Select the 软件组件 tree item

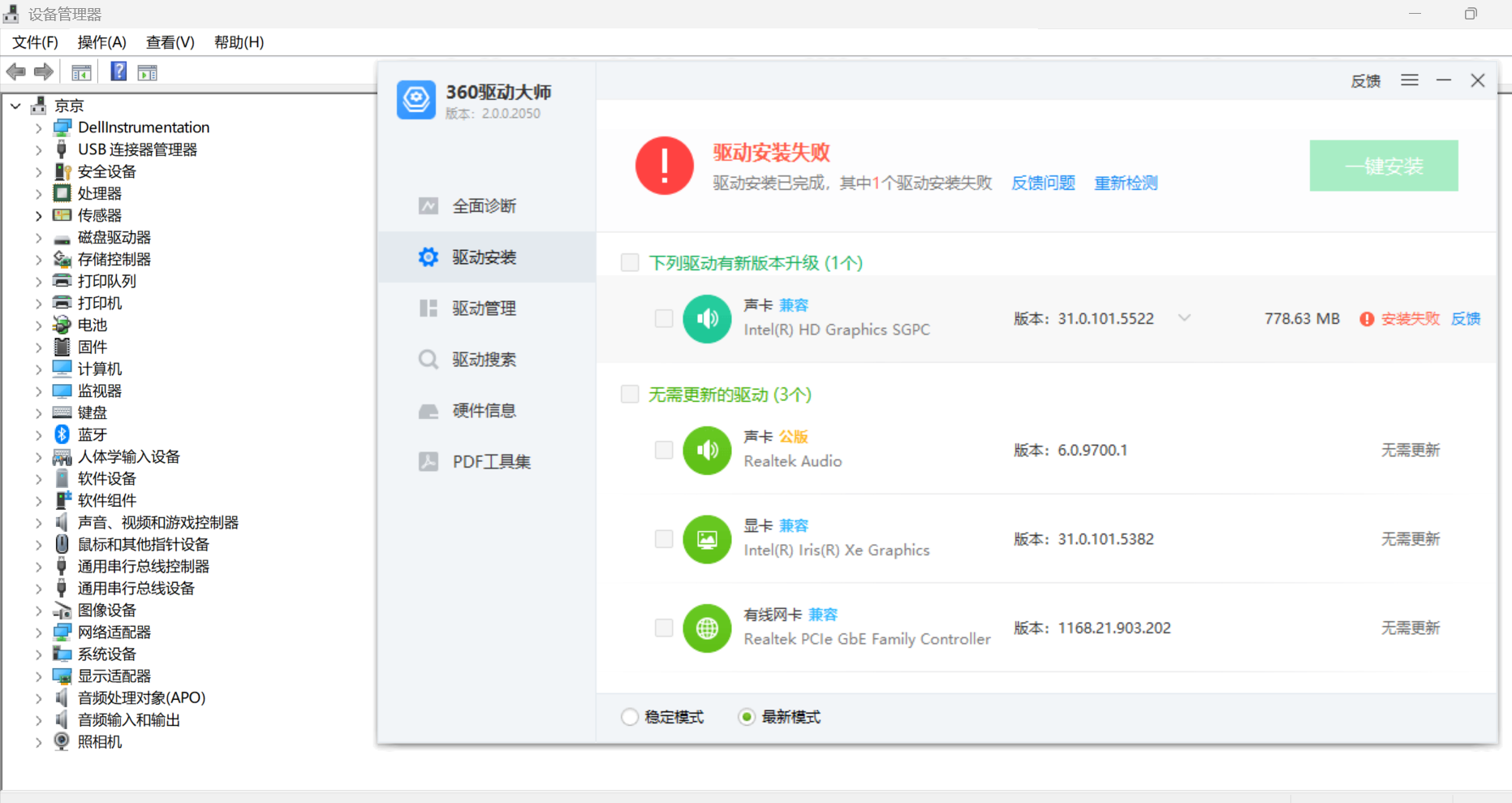click(x=107, y=500)
